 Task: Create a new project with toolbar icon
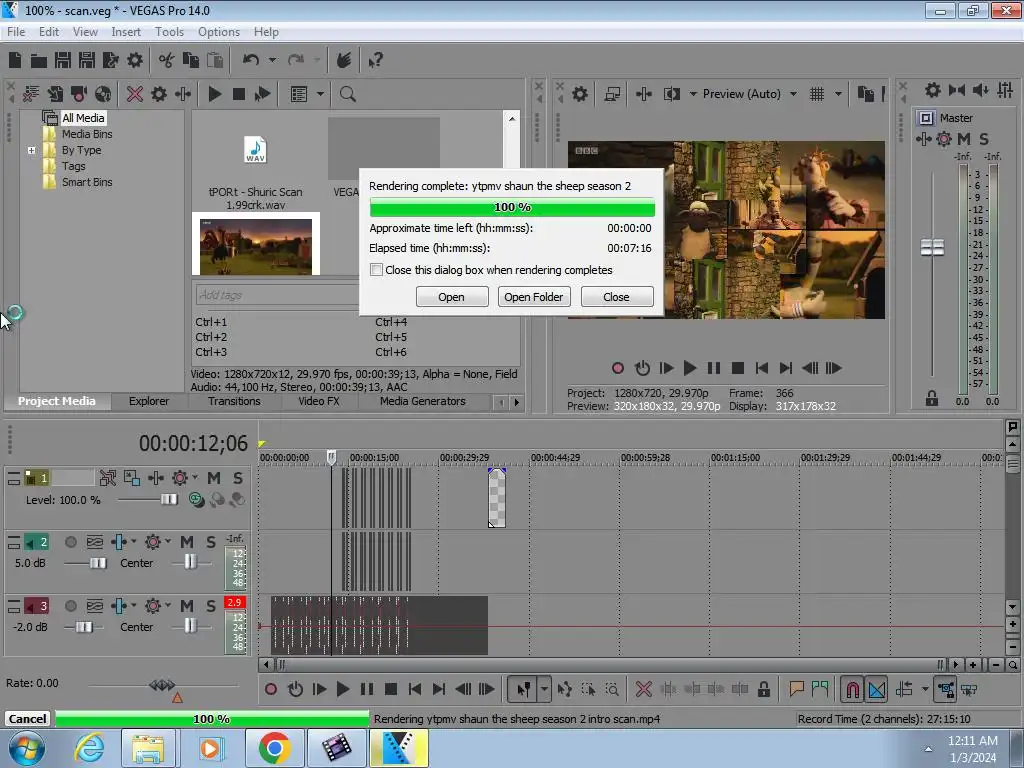tap(15, 60)
